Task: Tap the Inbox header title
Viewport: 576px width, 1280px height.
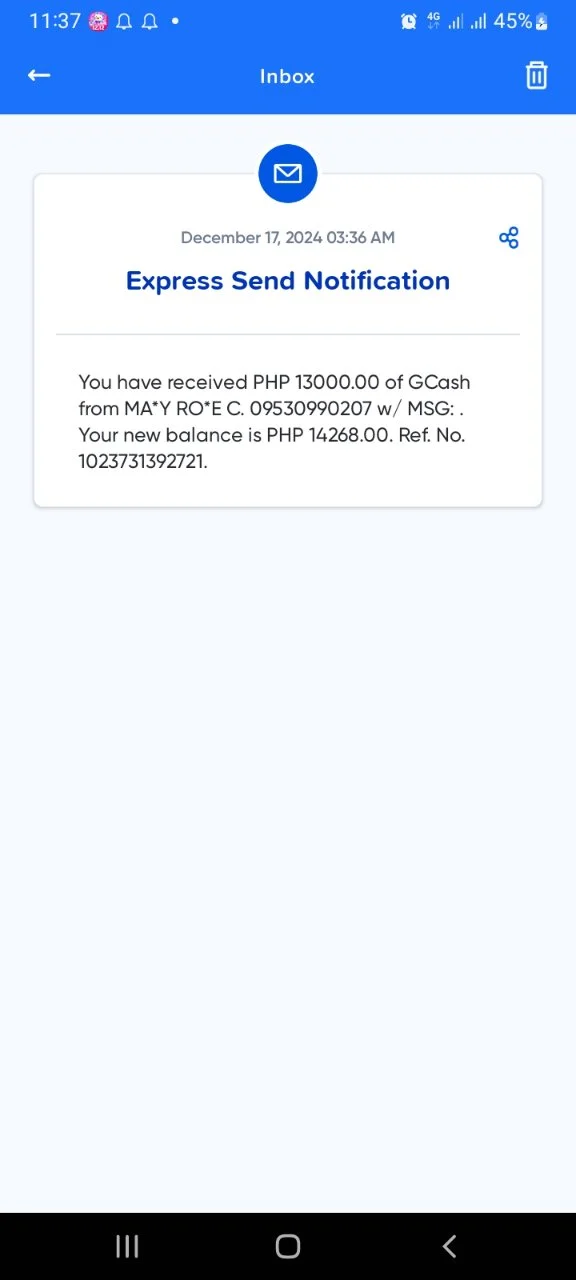Action: click(287, 76)
